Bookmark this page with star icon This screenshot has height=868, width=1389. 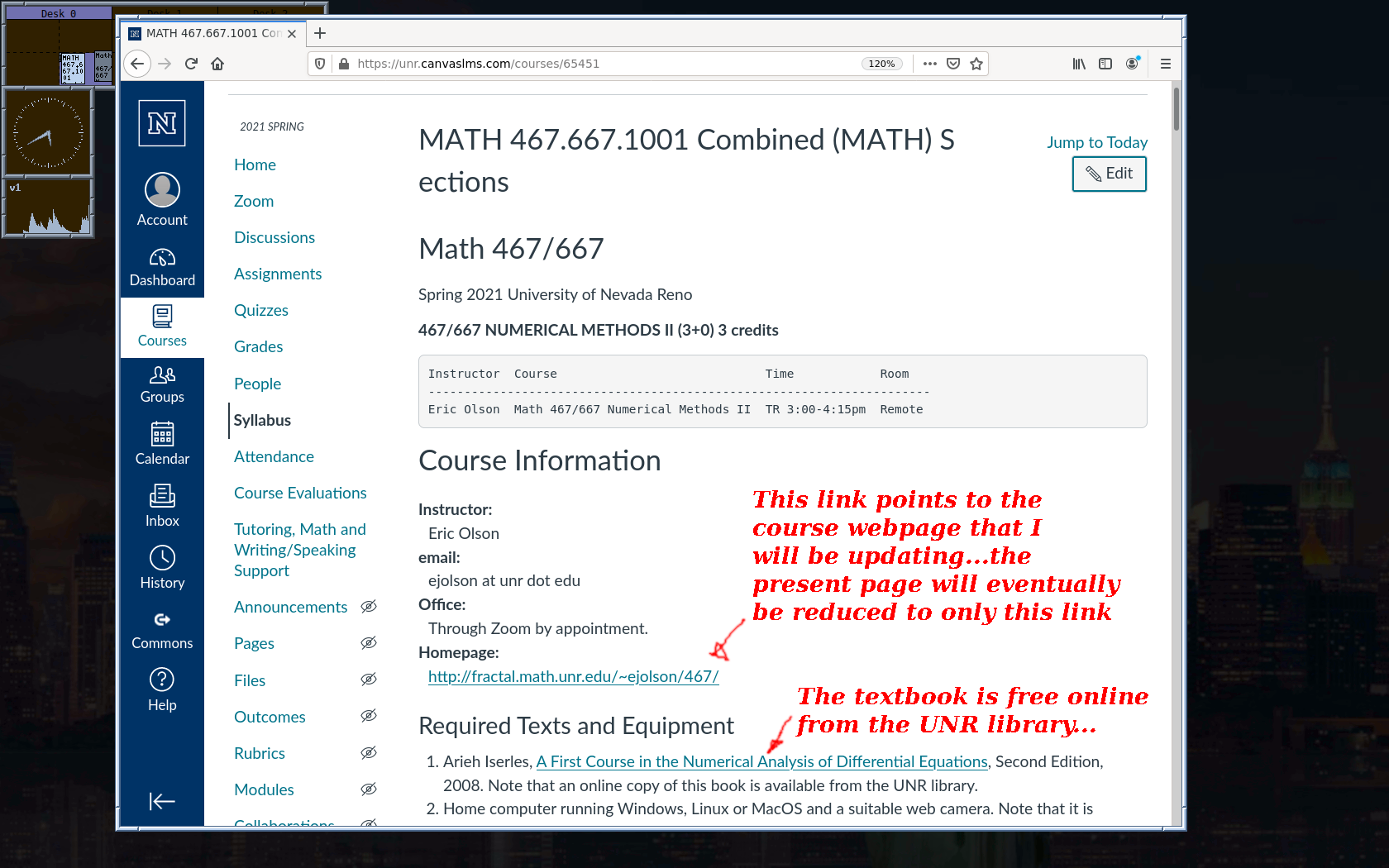[976, 64]
